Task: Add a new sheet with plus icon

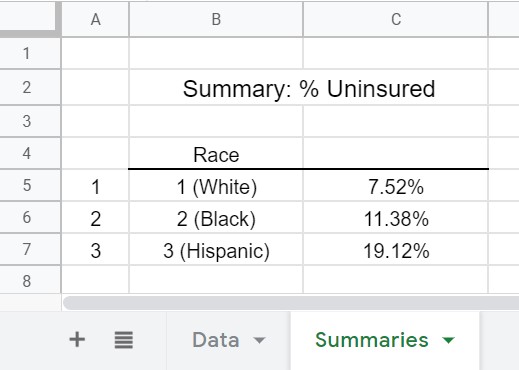Action: point(77,340)
